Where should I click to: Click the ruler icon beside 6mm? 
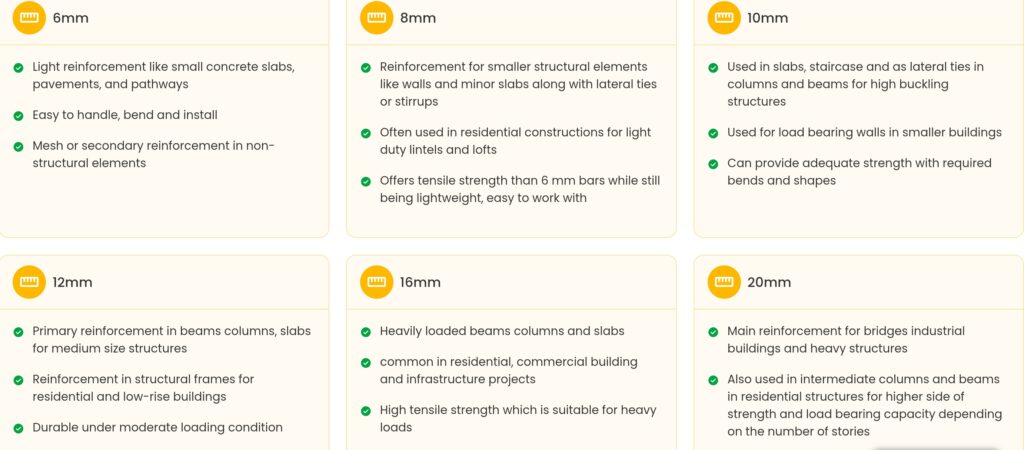tap(29, 18)
